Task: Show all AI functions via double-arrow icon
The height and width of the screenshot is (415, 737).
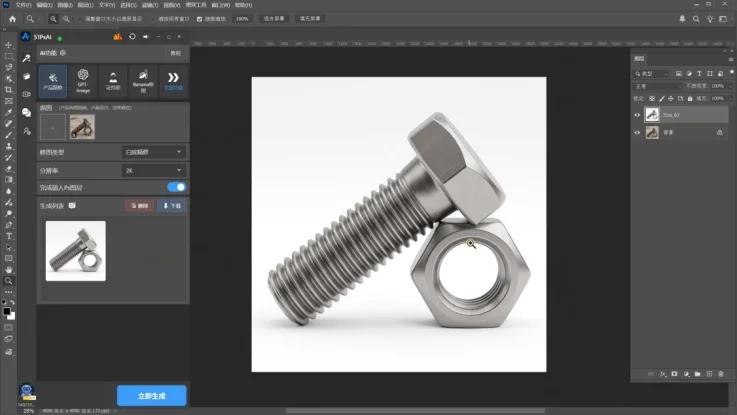Action: pyautogui.click(x=173, y=81)
